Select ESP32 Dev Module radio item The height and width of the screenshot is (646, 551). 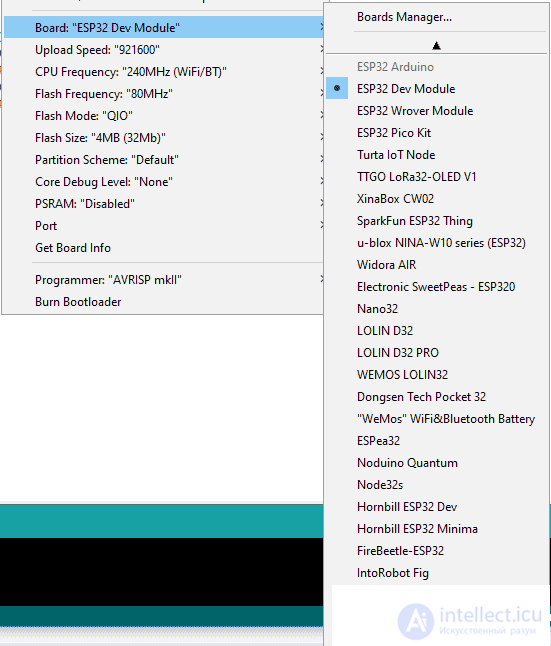[437, 89]
